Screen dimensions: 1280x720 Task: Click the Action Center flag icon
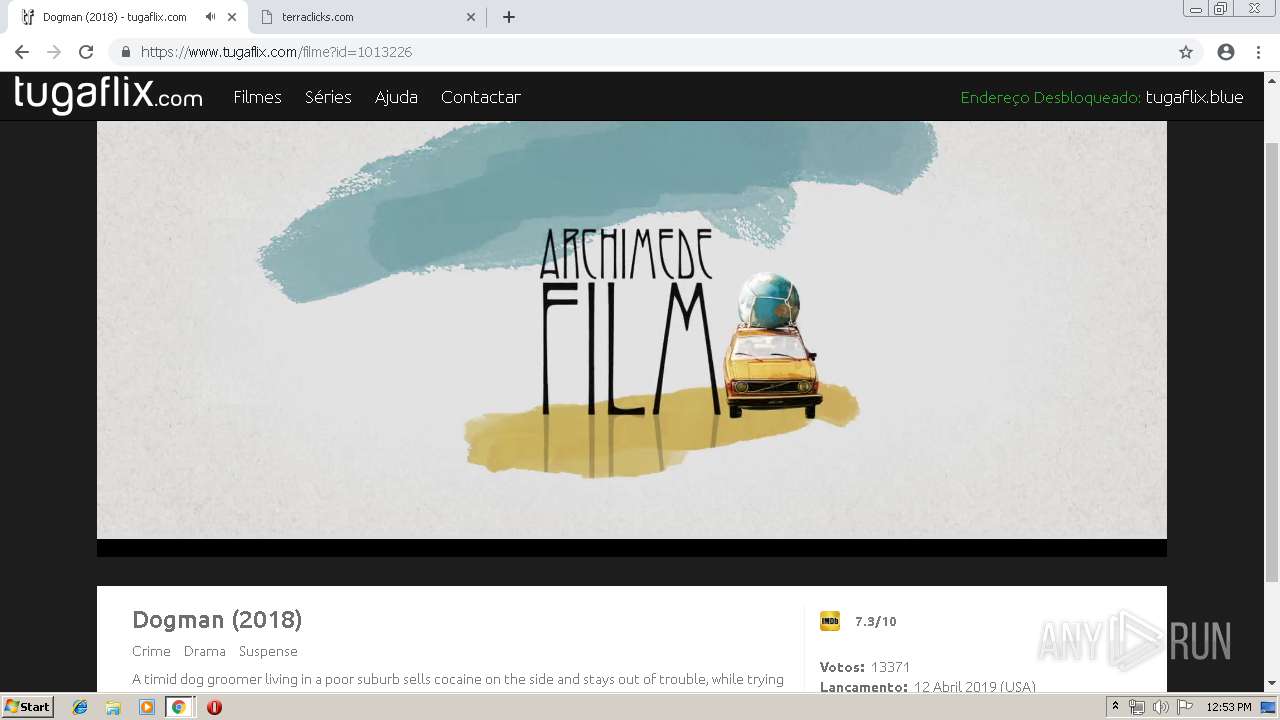coord(1185,707)
